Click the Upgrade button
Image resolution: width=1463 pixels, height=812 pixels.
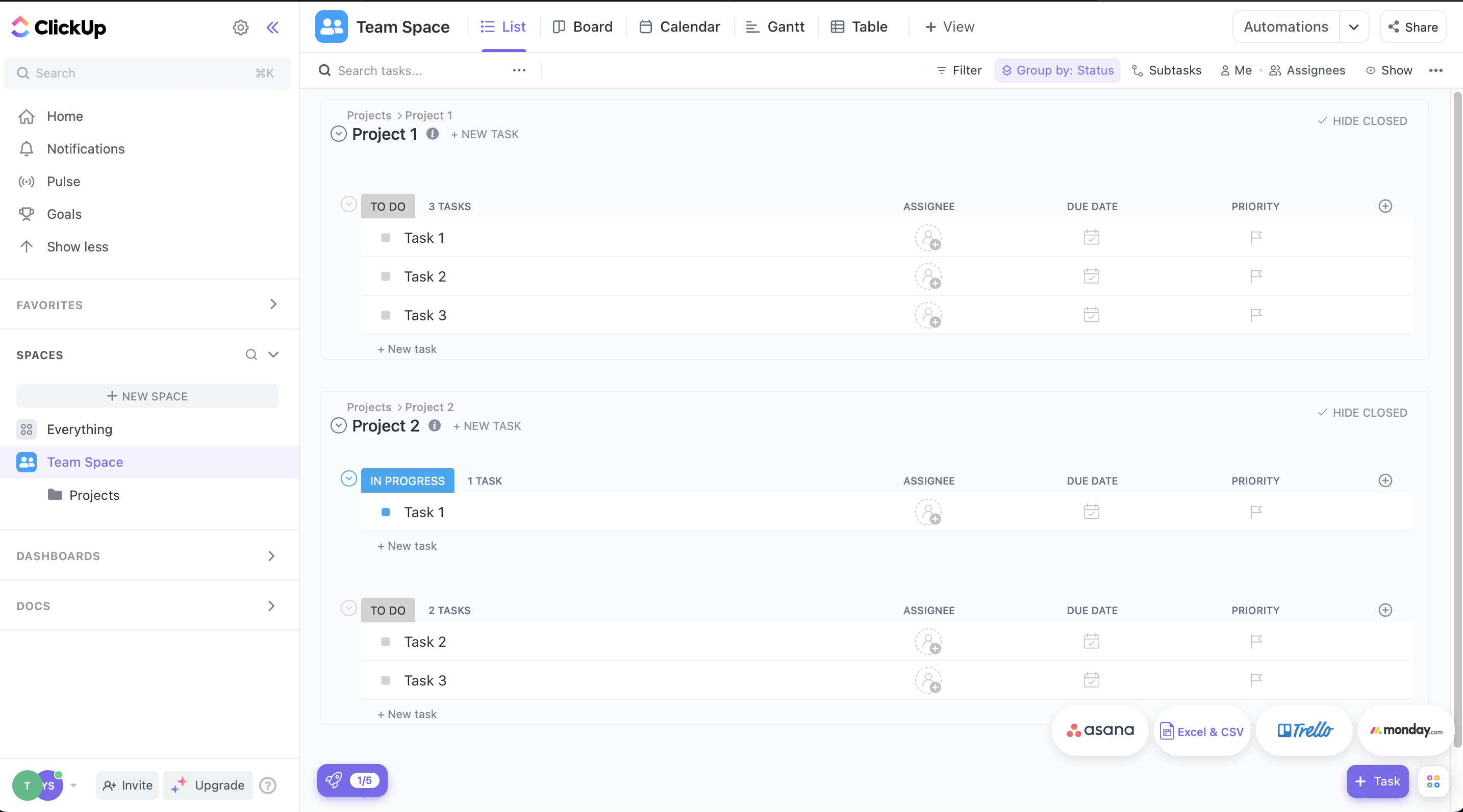tap(209, 785)
